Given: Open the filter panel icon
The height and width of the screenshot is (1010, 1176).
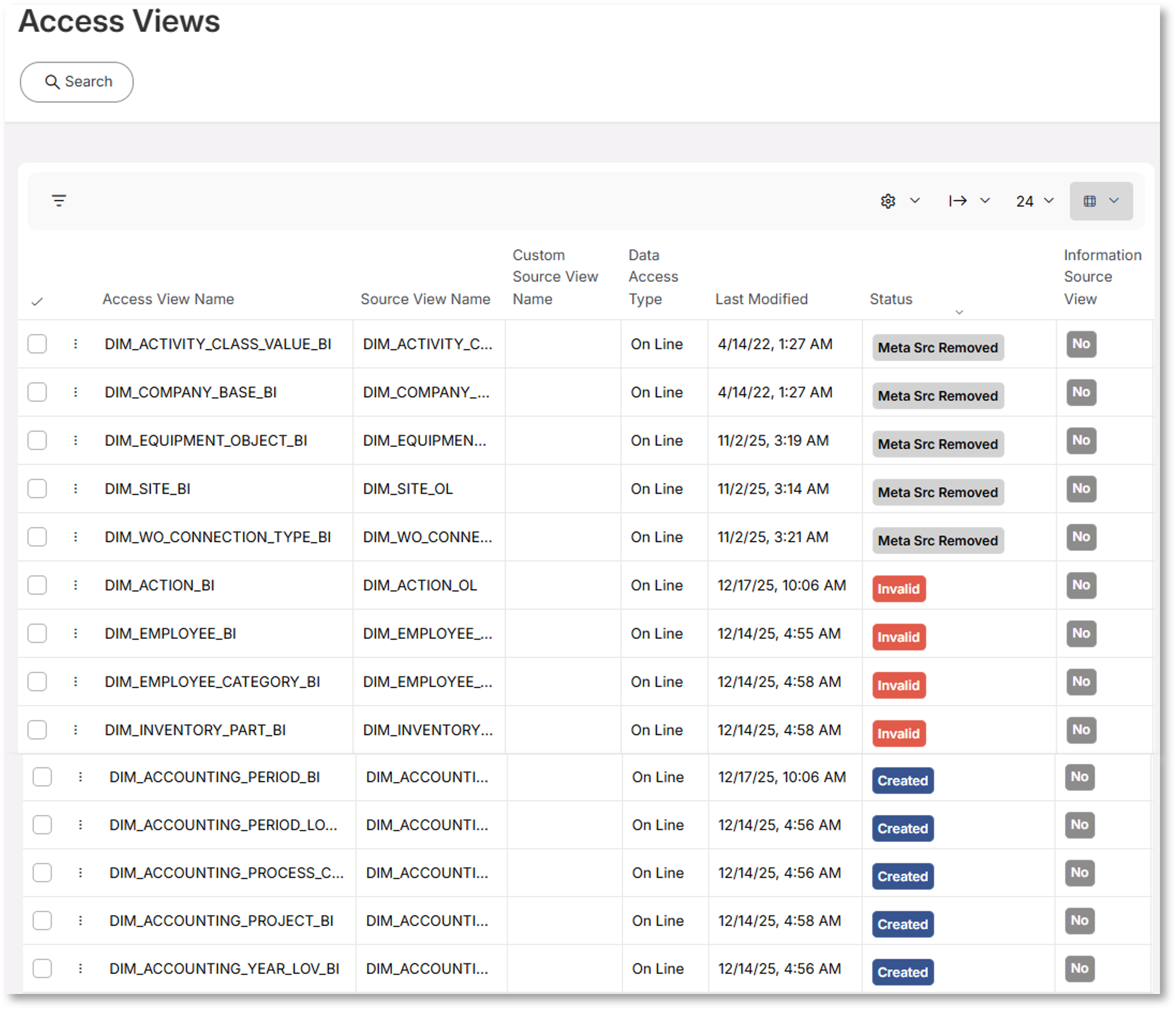Looking at the screenshot, I should click(x=59, y=201).
